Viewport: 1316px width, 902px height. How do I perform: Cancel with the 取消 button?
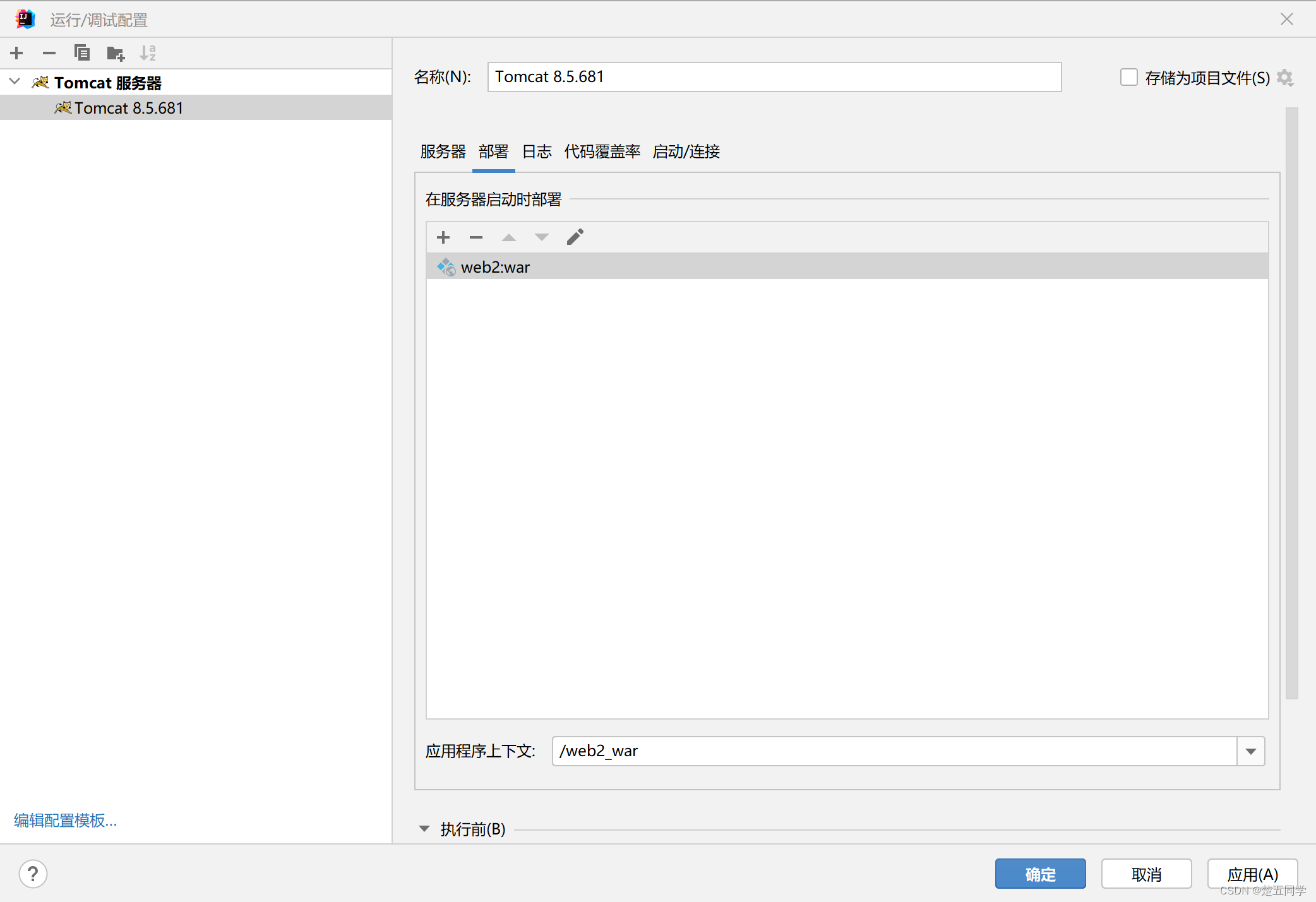coord(1147,874)
